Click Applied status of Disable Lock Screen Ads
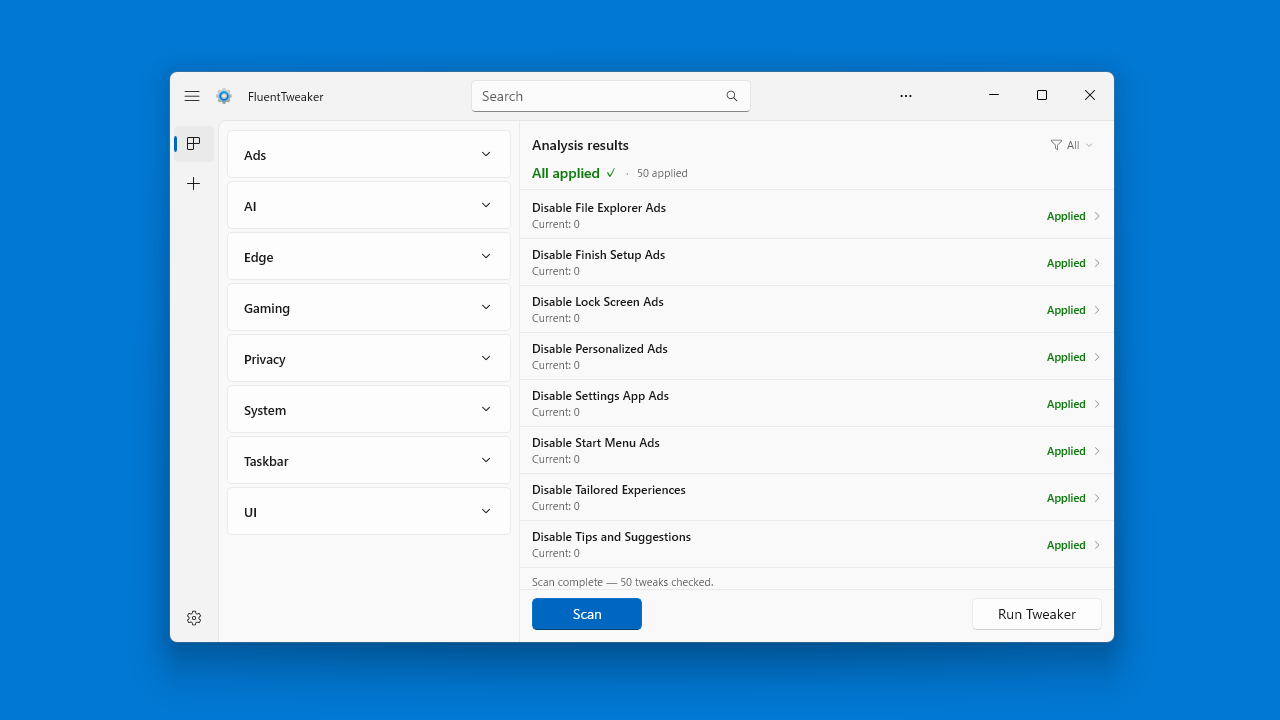The height and width of the screenshot is (720, 1280). click(1066, 310)
